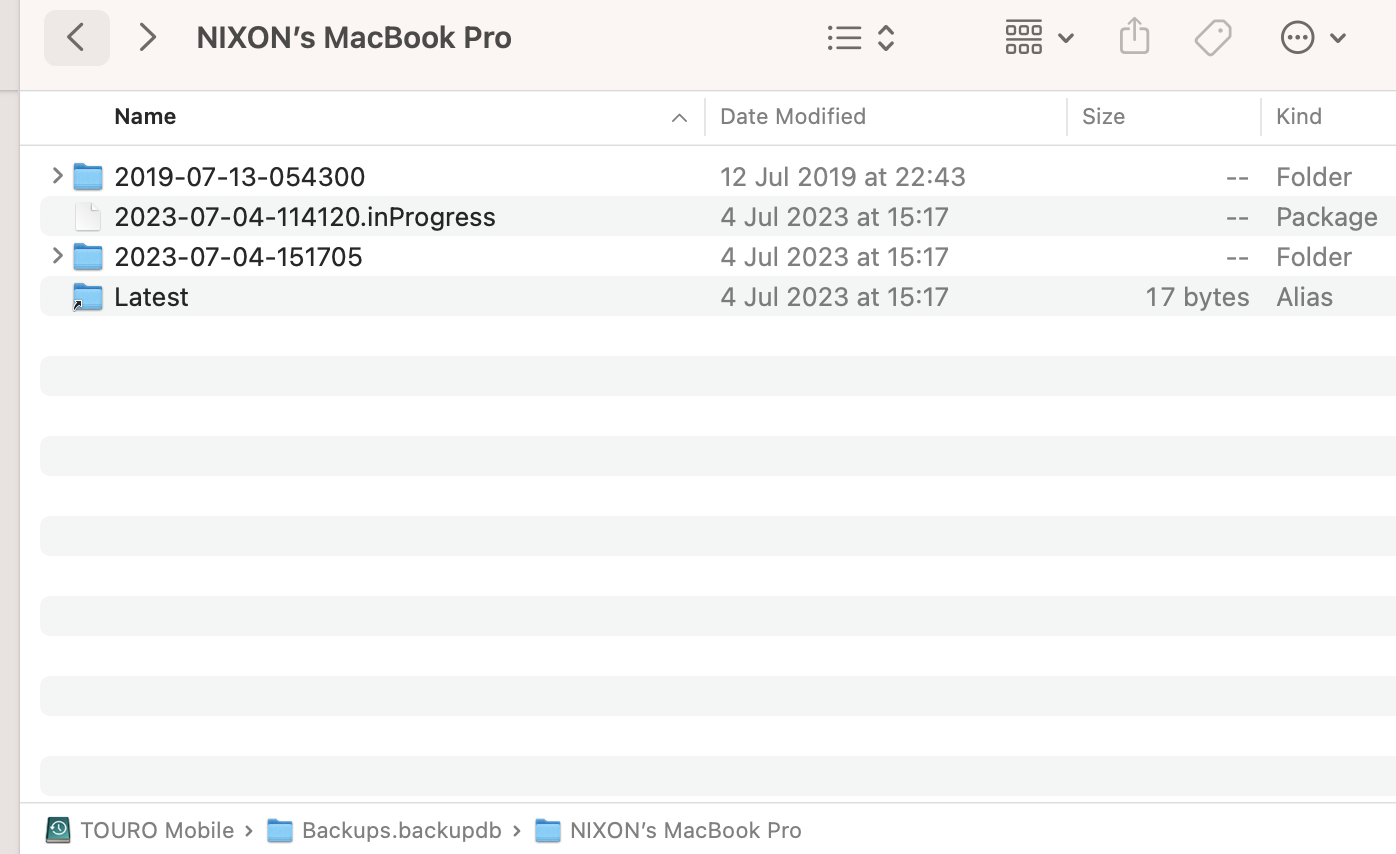1396x854 pixels.
Task: Select the list view icon
Action: pyautogui.click(x=845, y=37)
